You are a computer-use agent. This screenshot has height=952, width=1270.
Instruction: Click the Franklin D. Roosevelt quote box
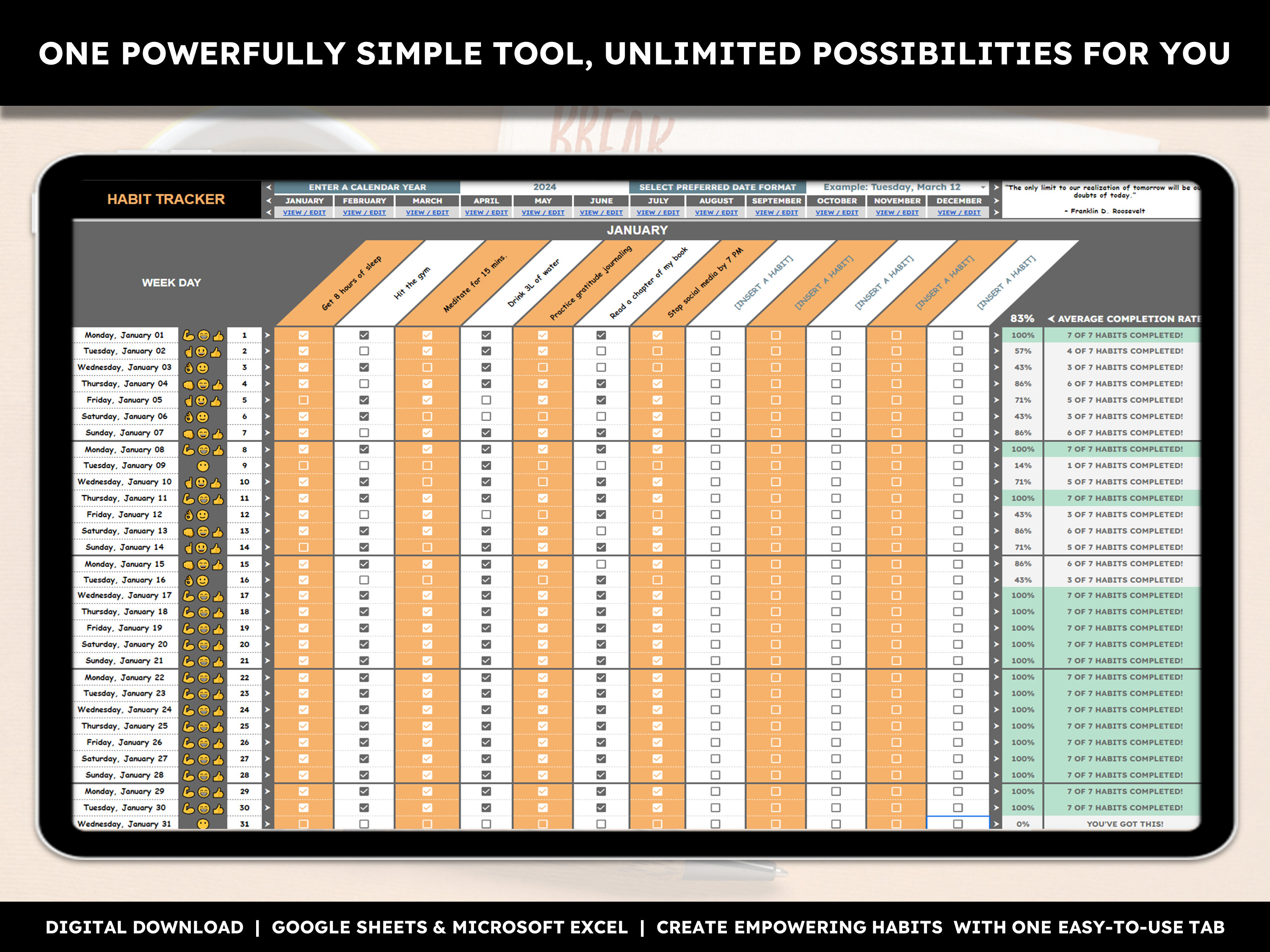(1101, 199)
